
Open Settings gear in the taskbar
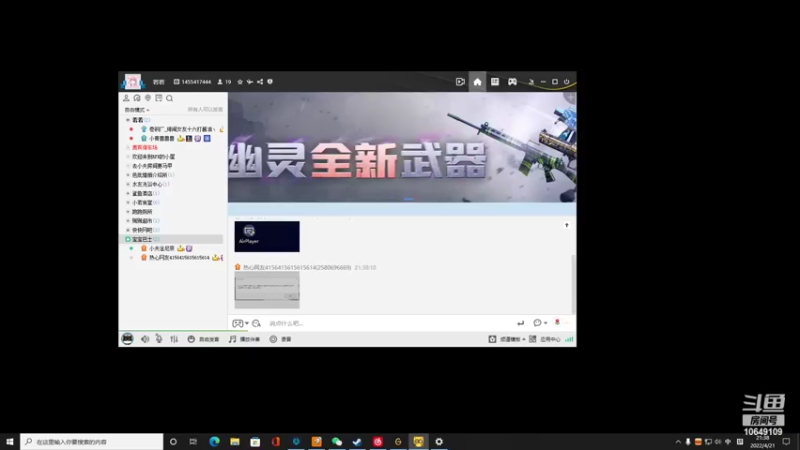click(439, 441)
